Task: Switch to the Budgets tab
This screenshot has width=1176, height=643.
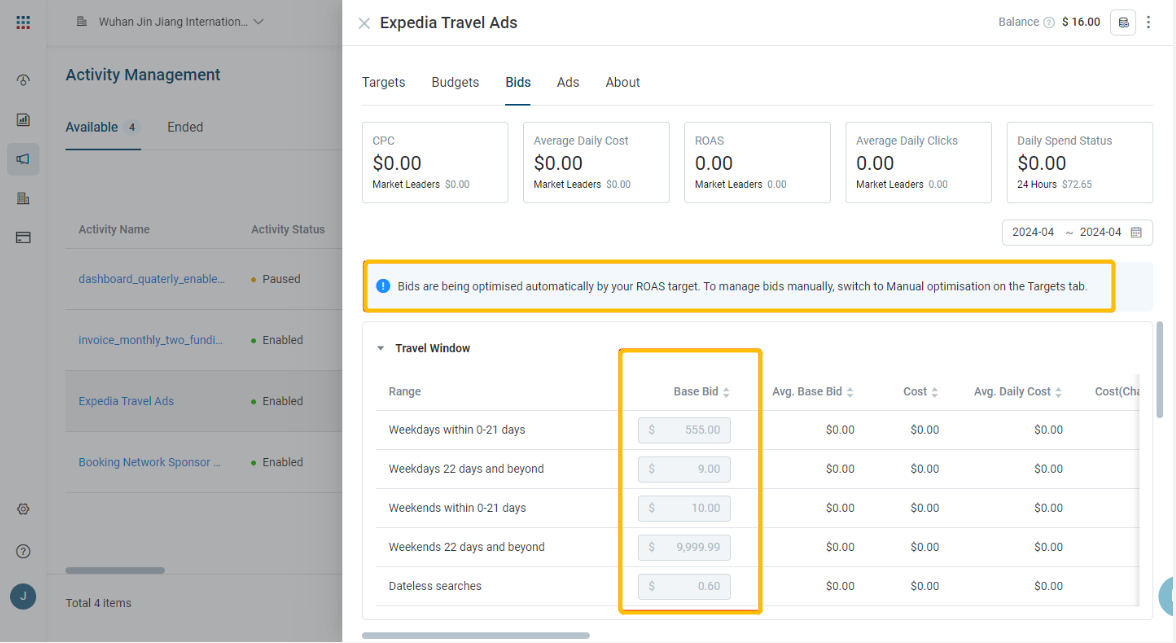Action: point(455,83)
